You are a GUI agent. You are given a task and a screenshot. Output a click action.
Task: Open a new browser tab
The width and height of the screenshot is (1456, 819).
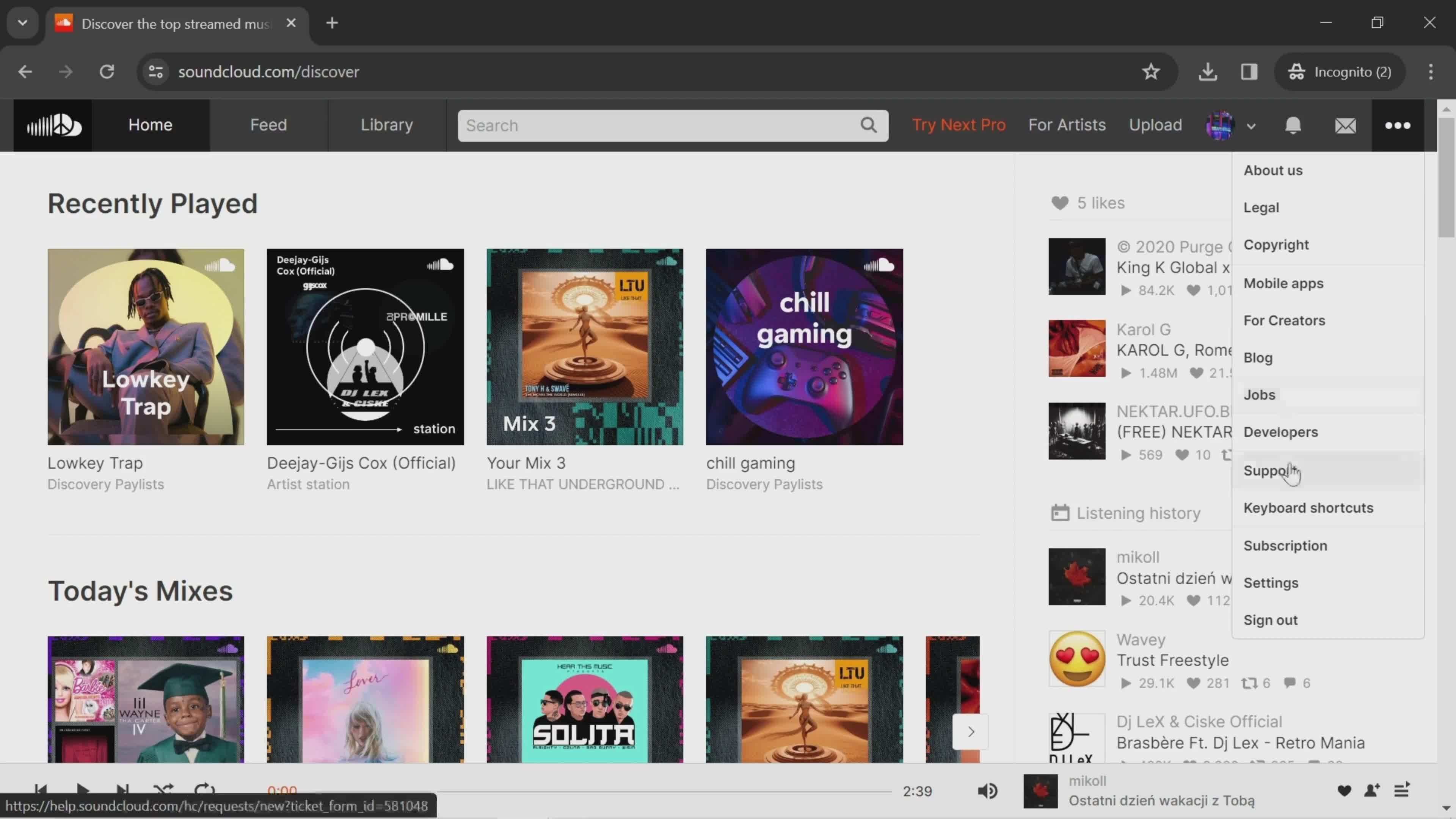(333, 23)
